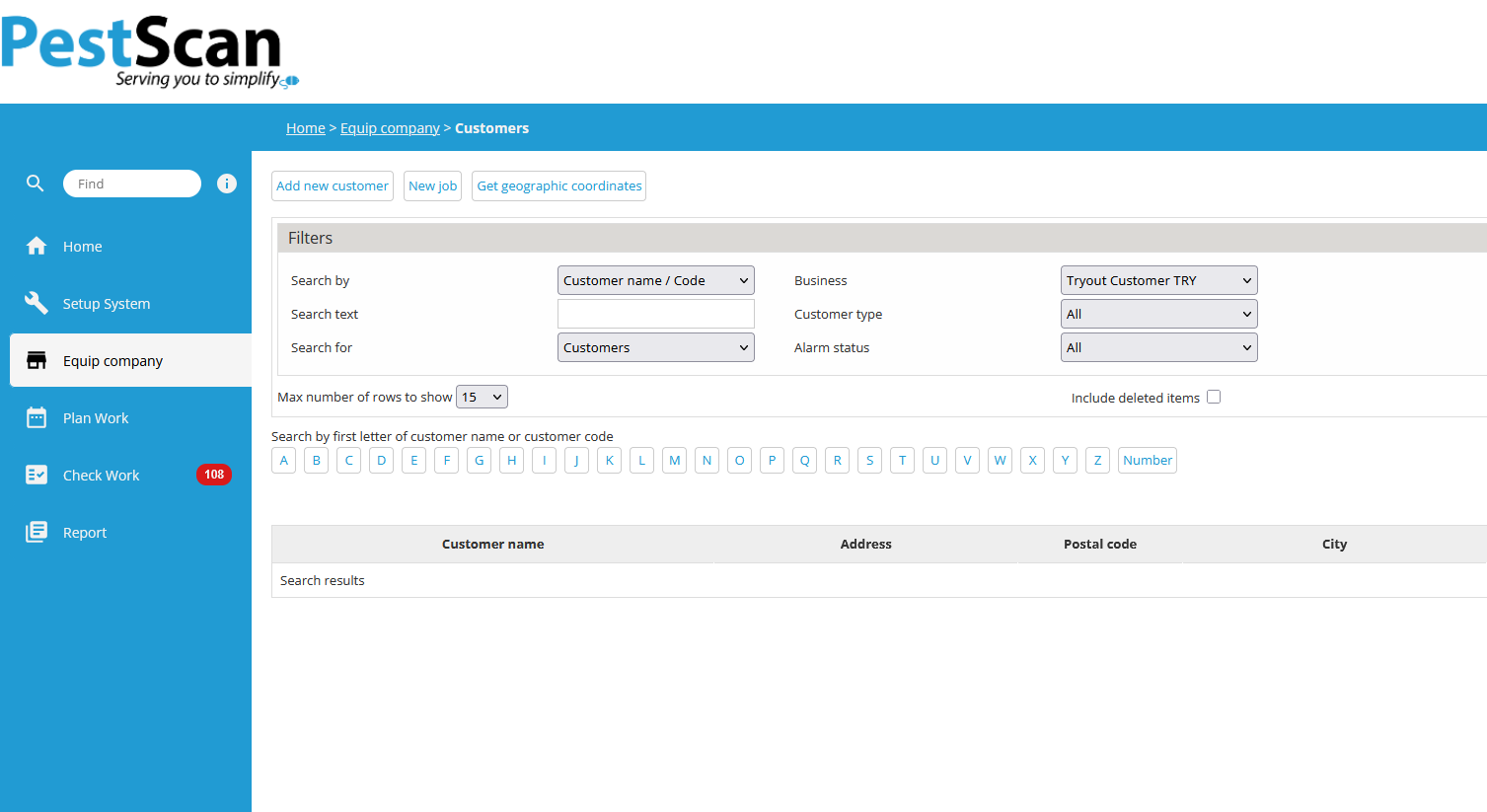Click the PestScan logo
This screenshot has width=1487, height=812.
point(150,51)
